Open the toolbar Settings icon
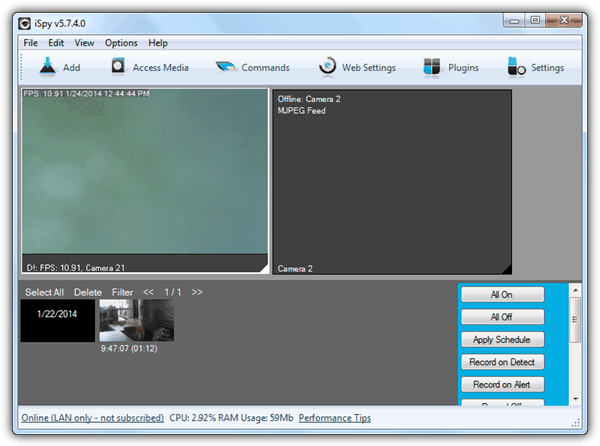Viewport: 600px width, 446px height. click(x=516, y=67)
